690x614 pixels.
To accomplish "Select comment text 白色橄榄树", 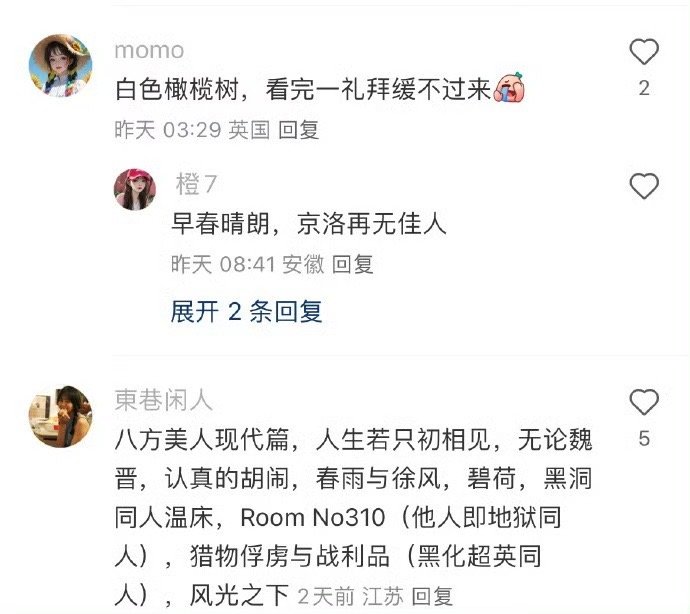I will (177, 89).
